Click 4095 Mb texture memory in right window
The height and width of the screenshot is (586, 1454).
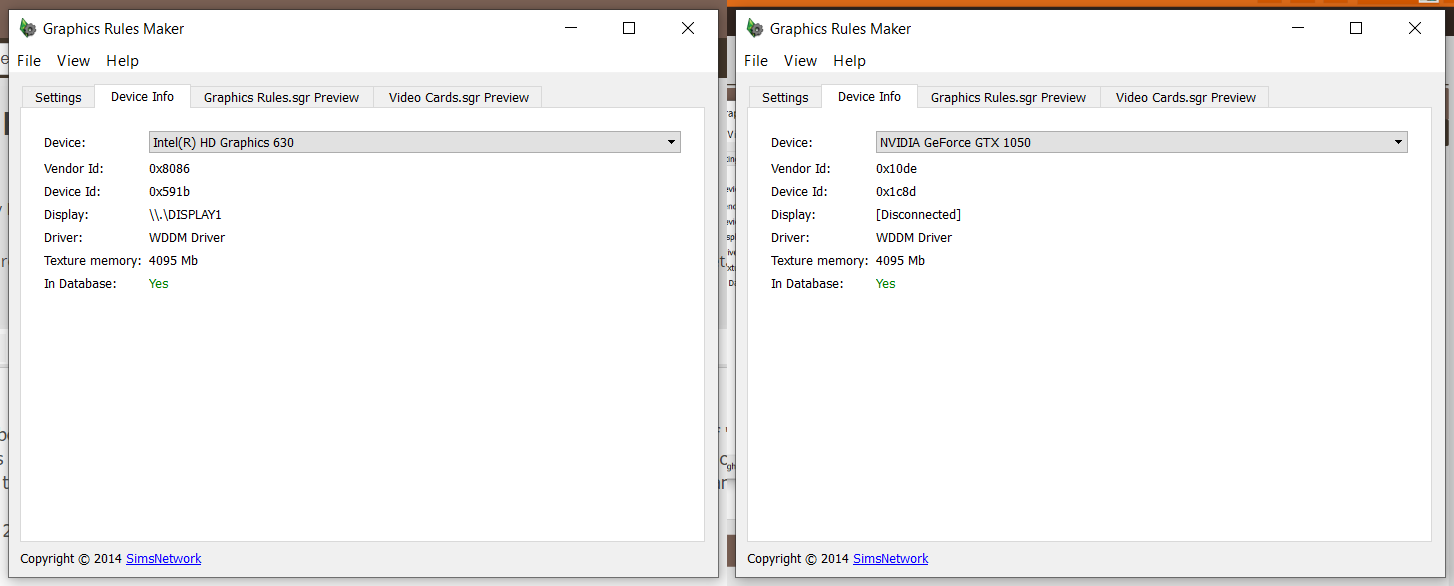pyautogui.click(x=900, y=261)
